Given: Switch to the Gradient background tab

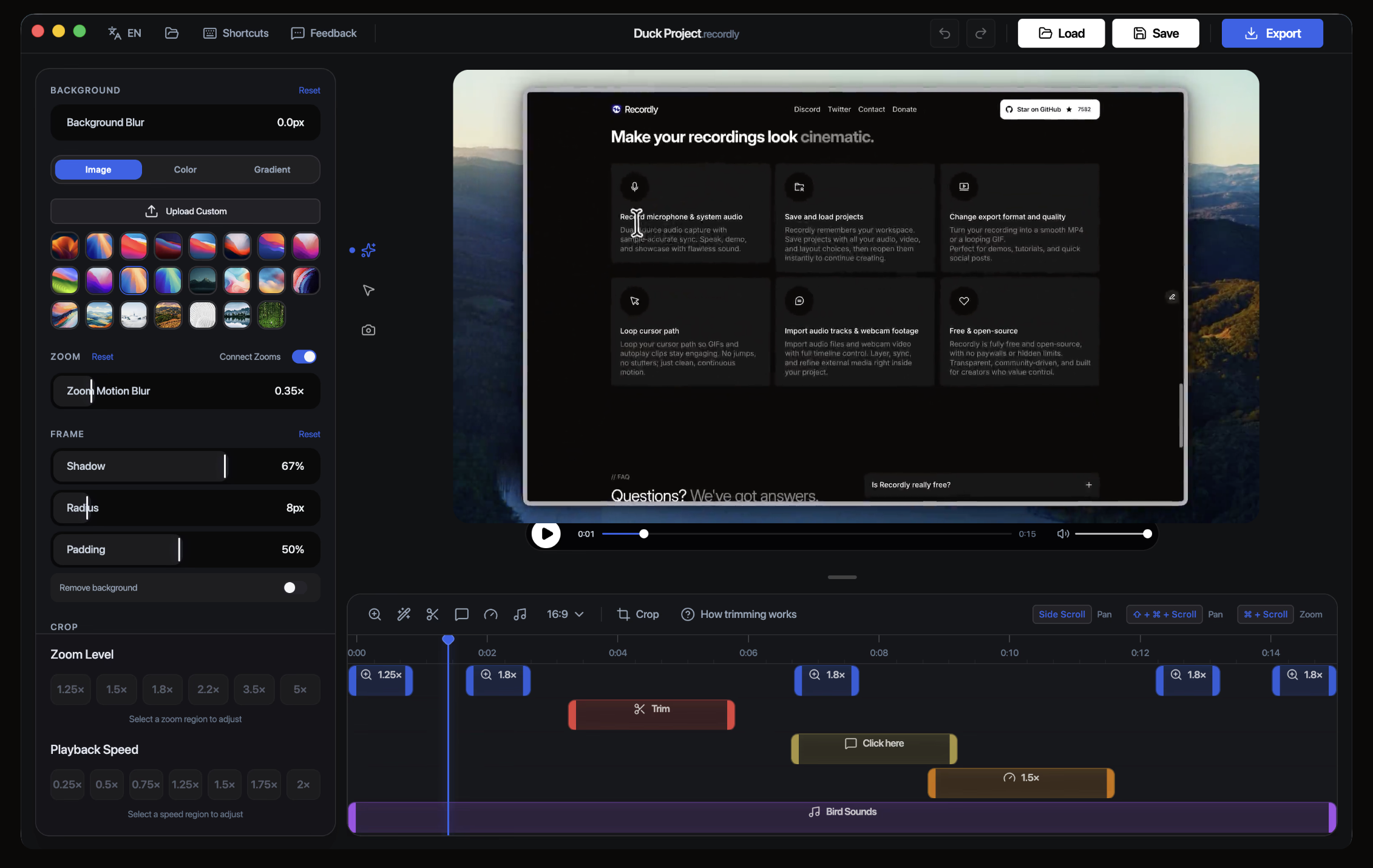Looking at the screenshot, I should coord(272,170).
